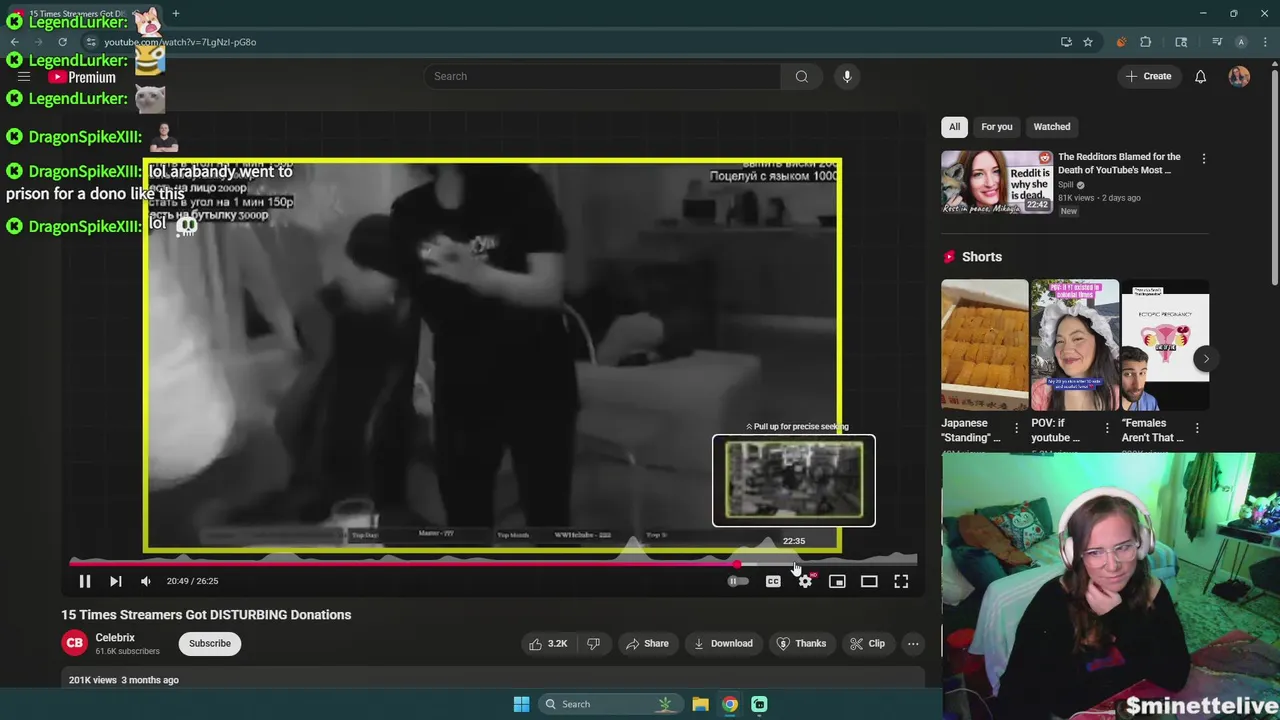Toggle closed captions CC button
The height and width of the screenshot is (720, 1280).
click(x=773, y=581)
